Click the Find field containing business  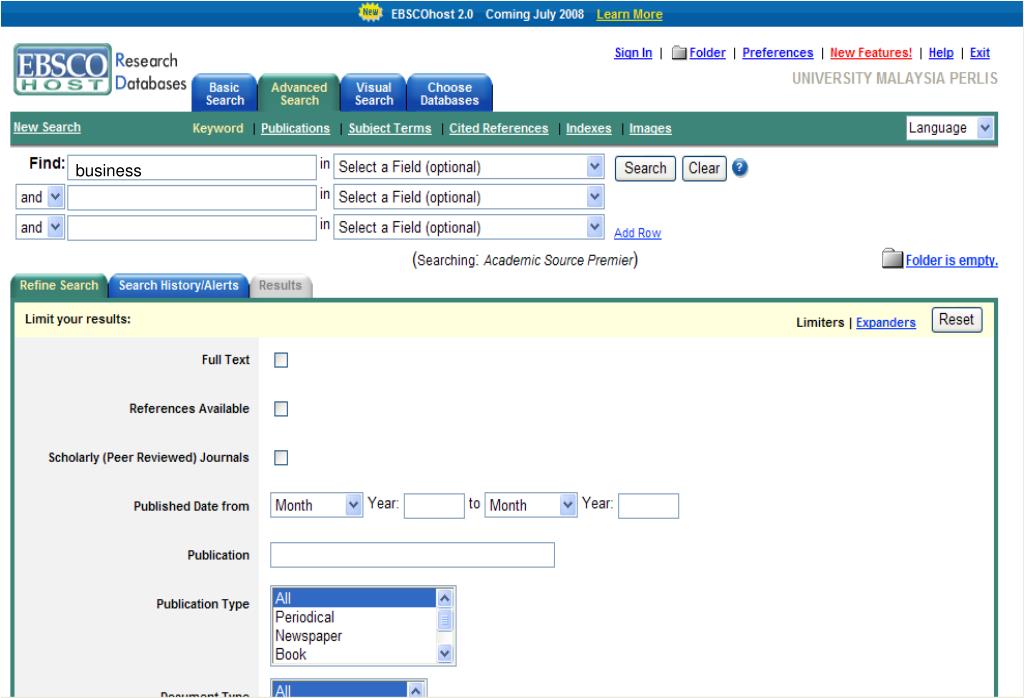pos(192,168)
